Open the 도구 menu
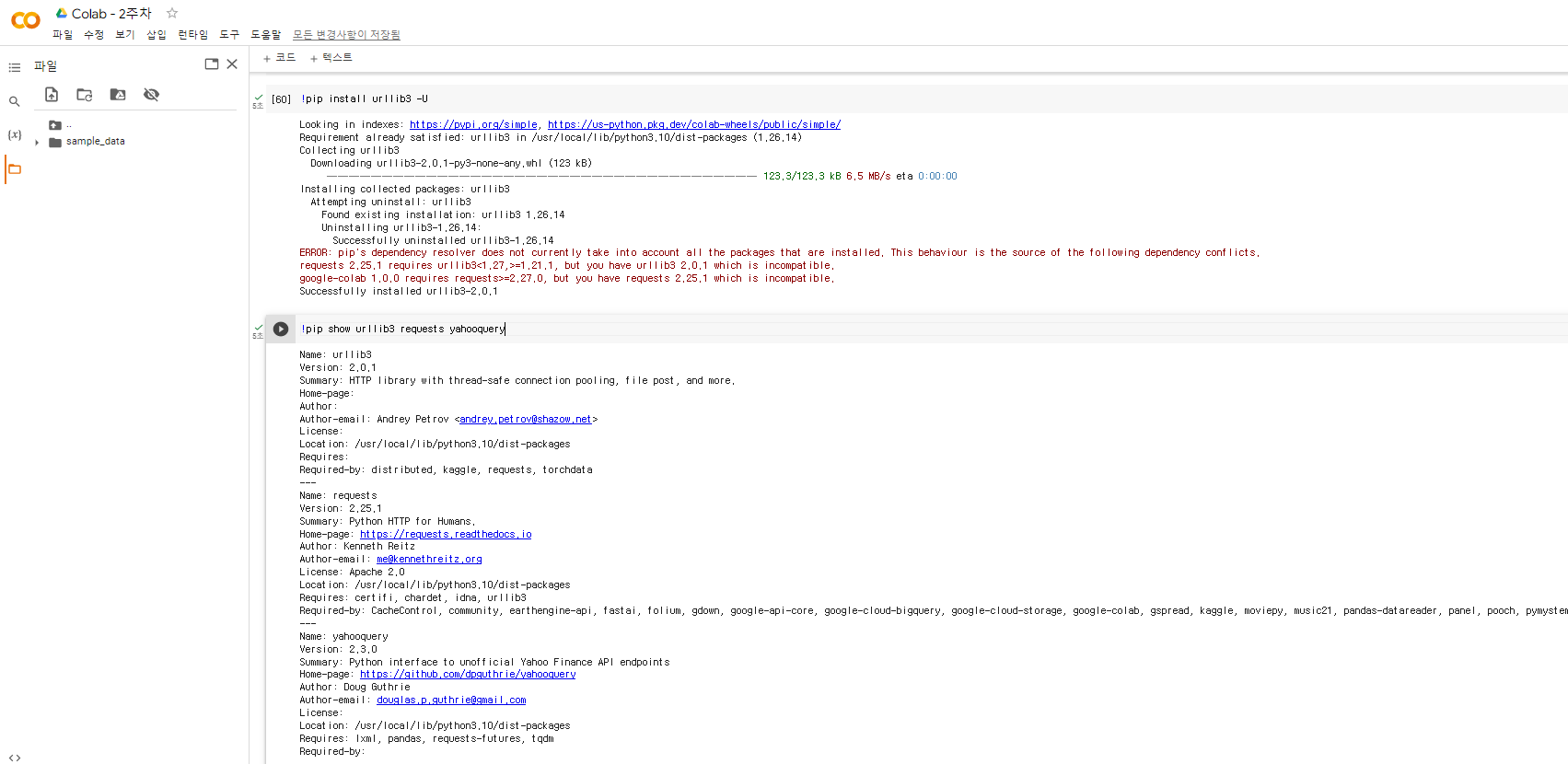 229,35
